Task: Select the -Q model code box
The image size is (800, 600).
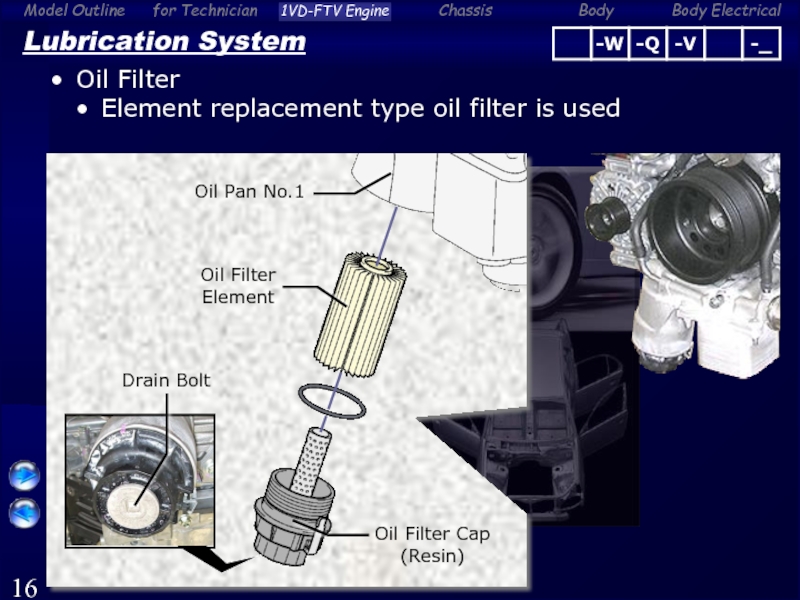Action: tap(647, 44)
